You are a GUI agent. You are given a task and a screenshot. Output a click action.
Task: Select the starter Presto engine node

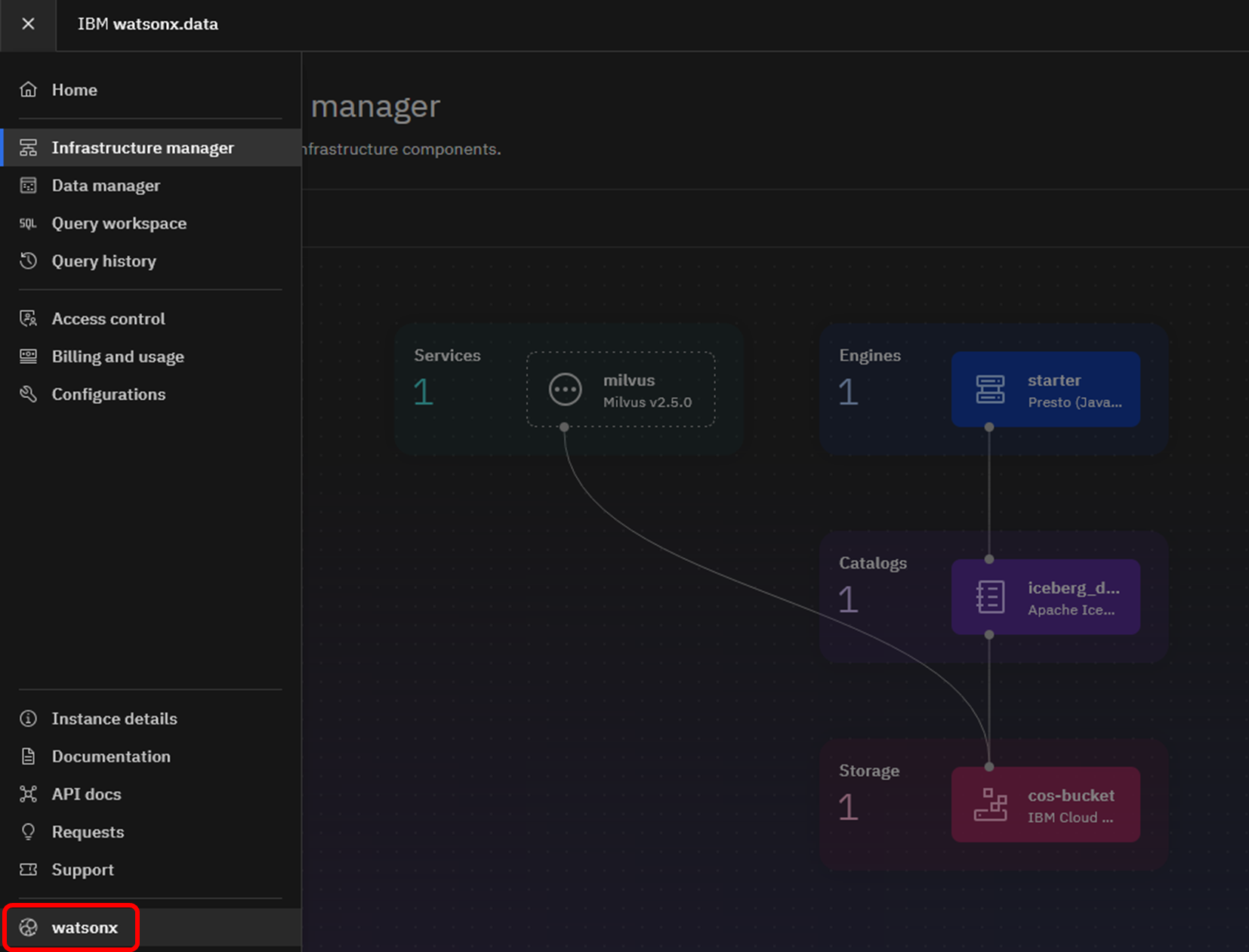(1045, 390)
